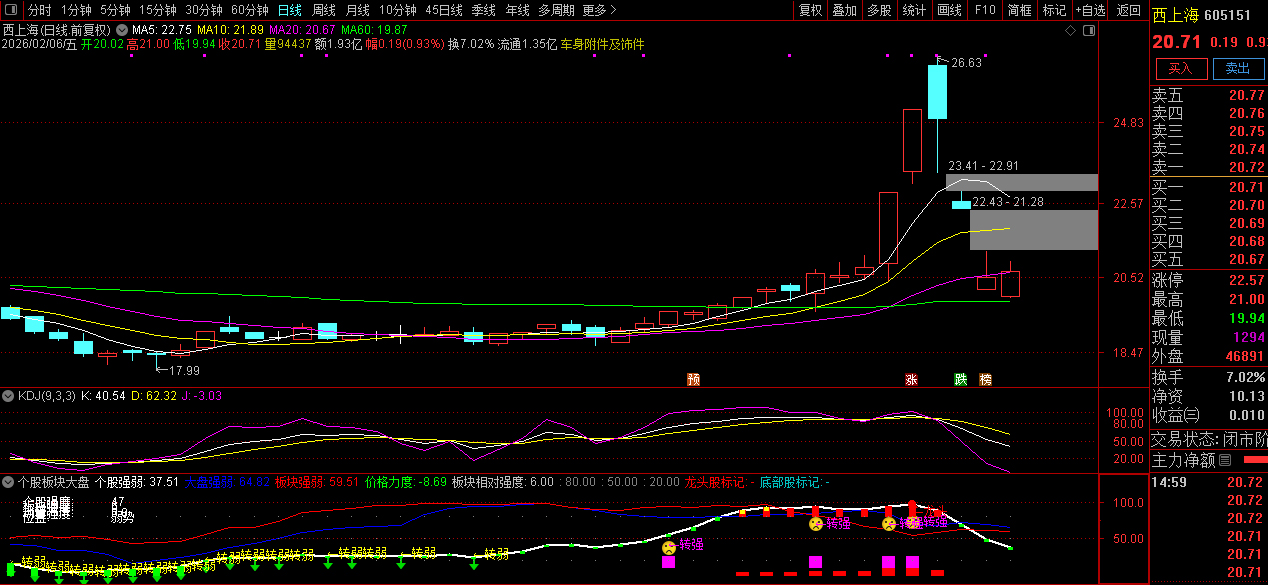This screenshot has height=585, width=1268.
Task: Select the 年线 yearly tab
Action: tap(518, 10)
